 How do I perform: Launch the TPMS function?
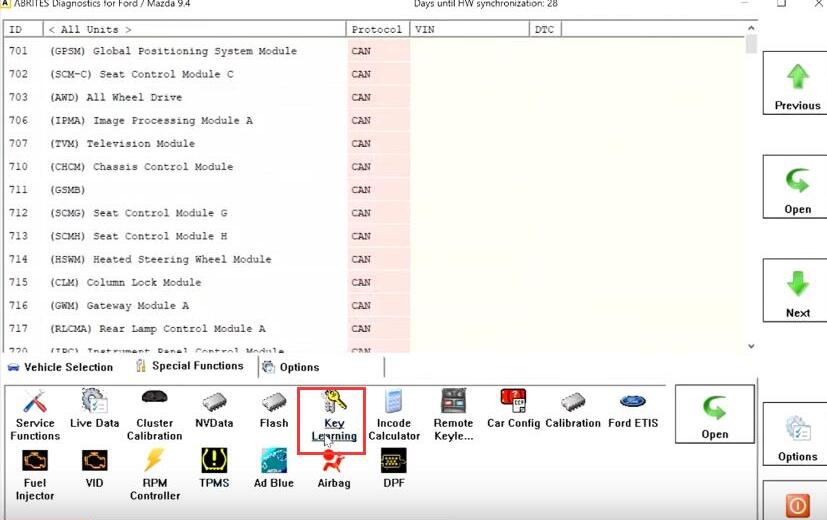click(214, 468)
